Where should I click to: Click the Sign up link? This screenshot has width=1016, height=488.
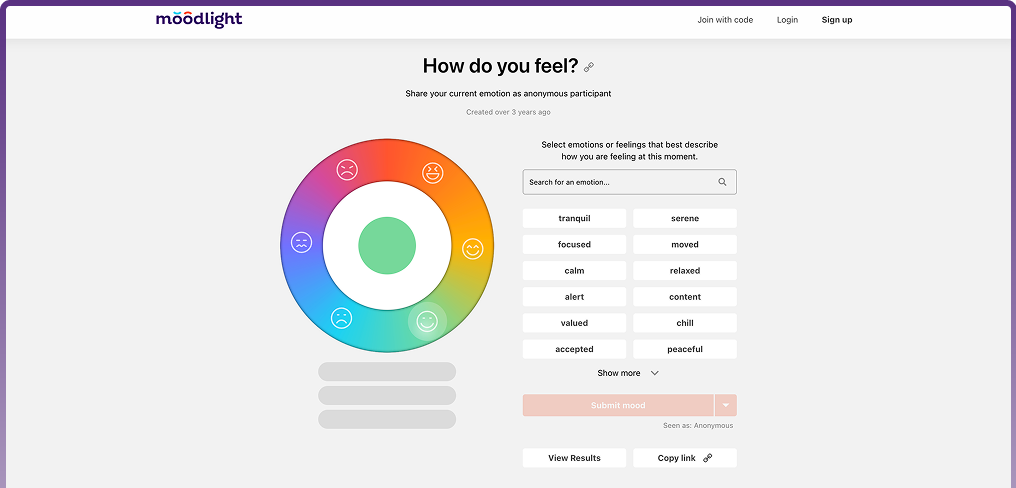tap(837, 20)
